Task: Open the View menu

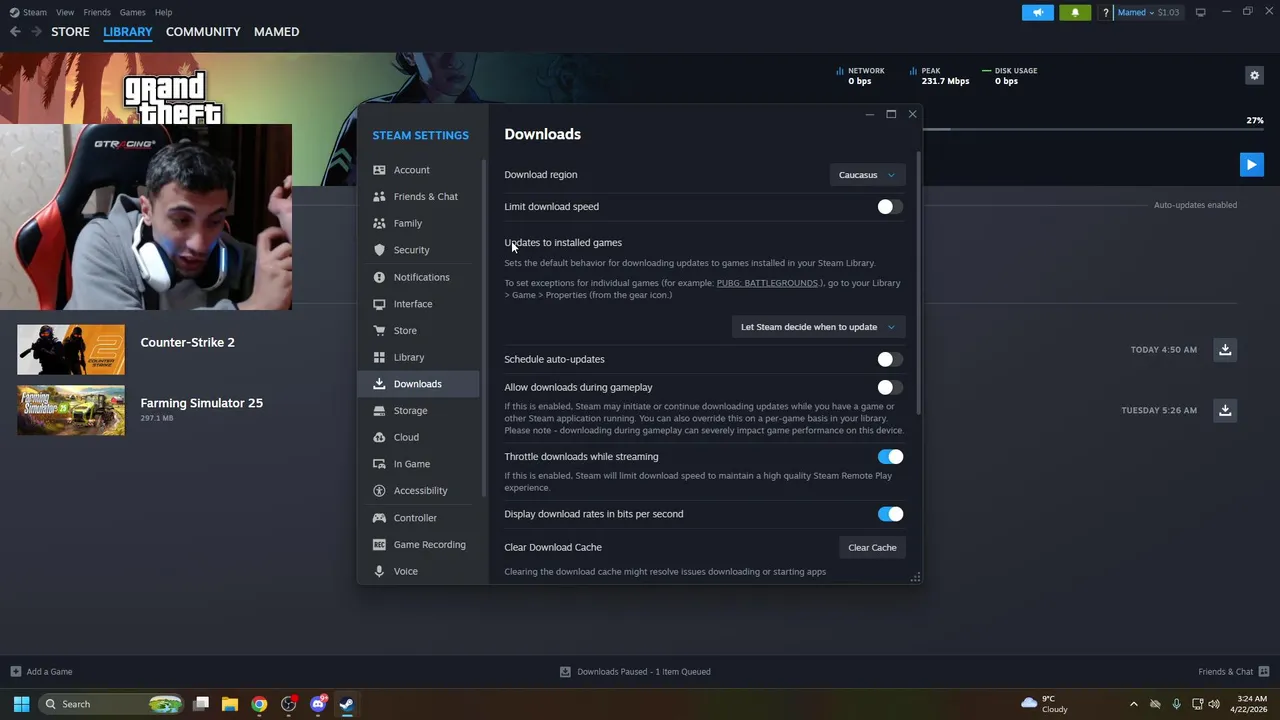Action: pyautogui.click(x=65, y=12)
